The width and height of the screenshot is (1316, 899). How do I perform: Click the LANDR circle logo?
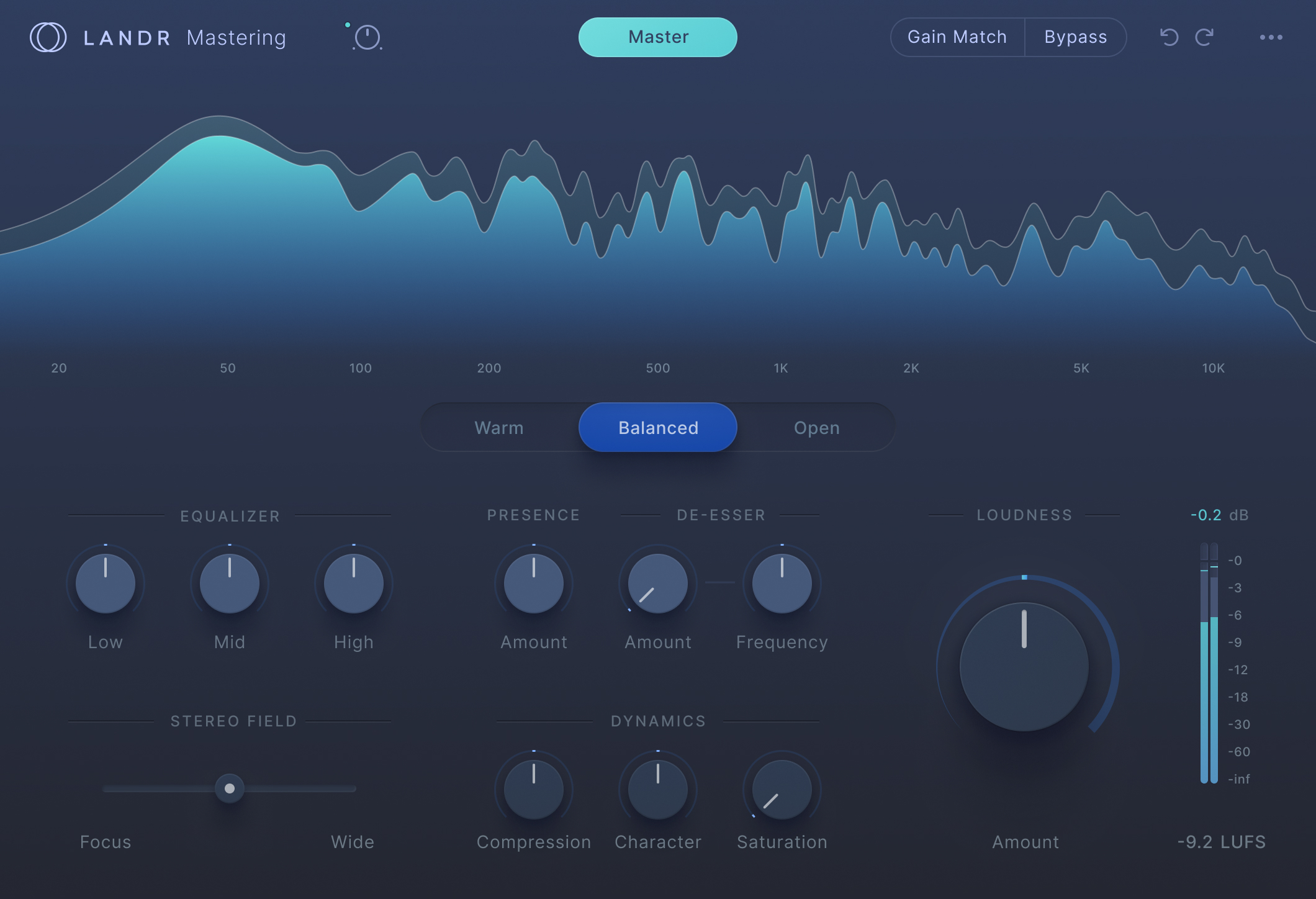pyautogui.click(x=48, y=37)
